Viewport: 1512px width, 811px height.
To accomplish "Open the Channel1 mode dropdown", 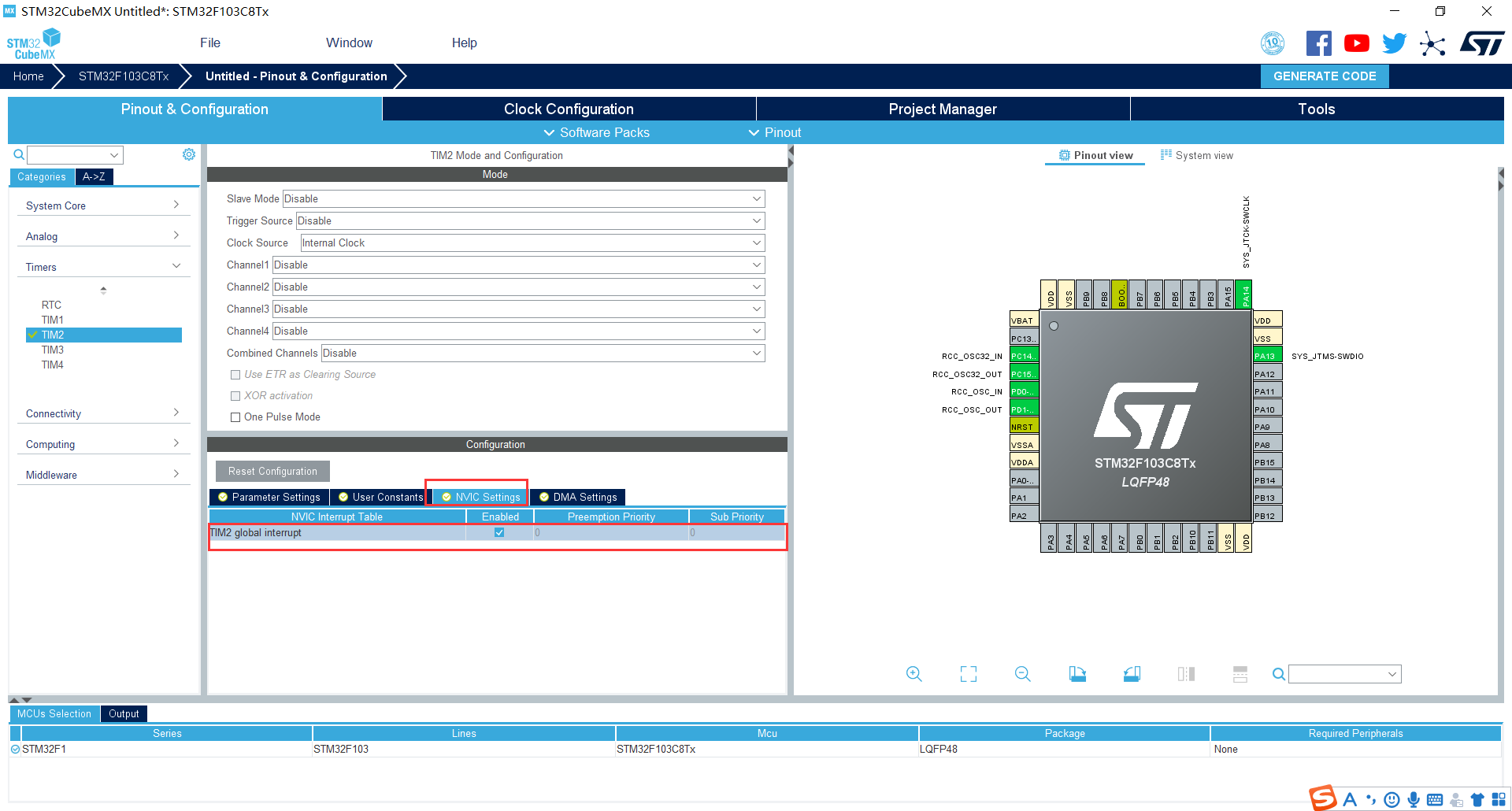I will point(518,265).
